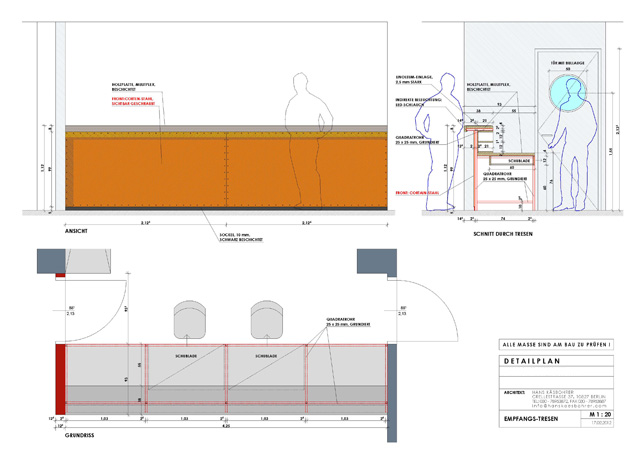Click the GRUNDRISS view label
Viewport: 637px width, 450px height.
79,437
